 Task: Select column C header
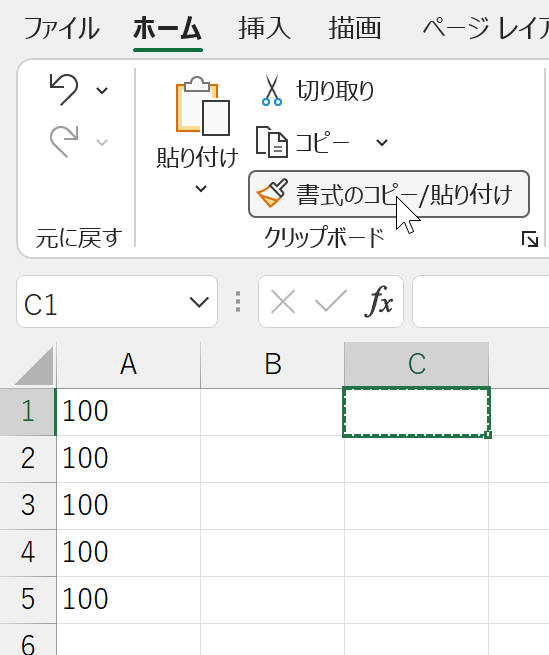click(417, 365)
